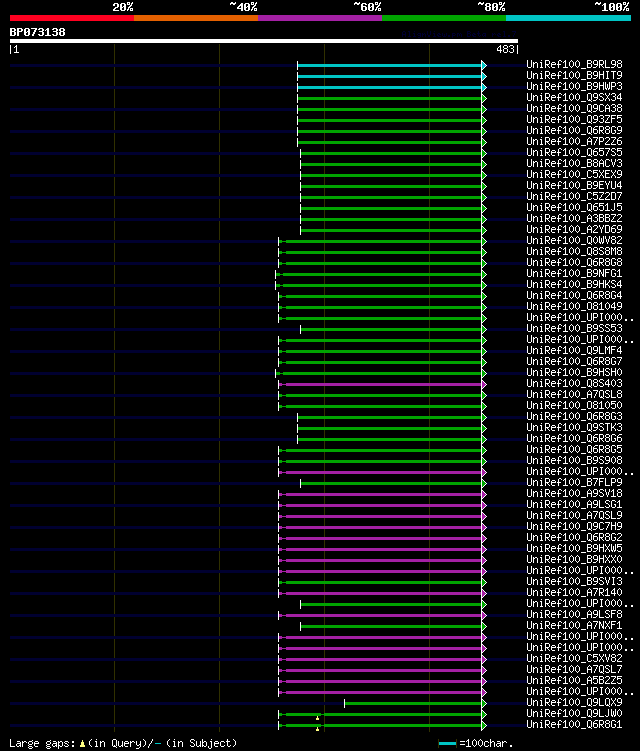Click hit label UniRef100_A9SV18

[x=574, y=494]
